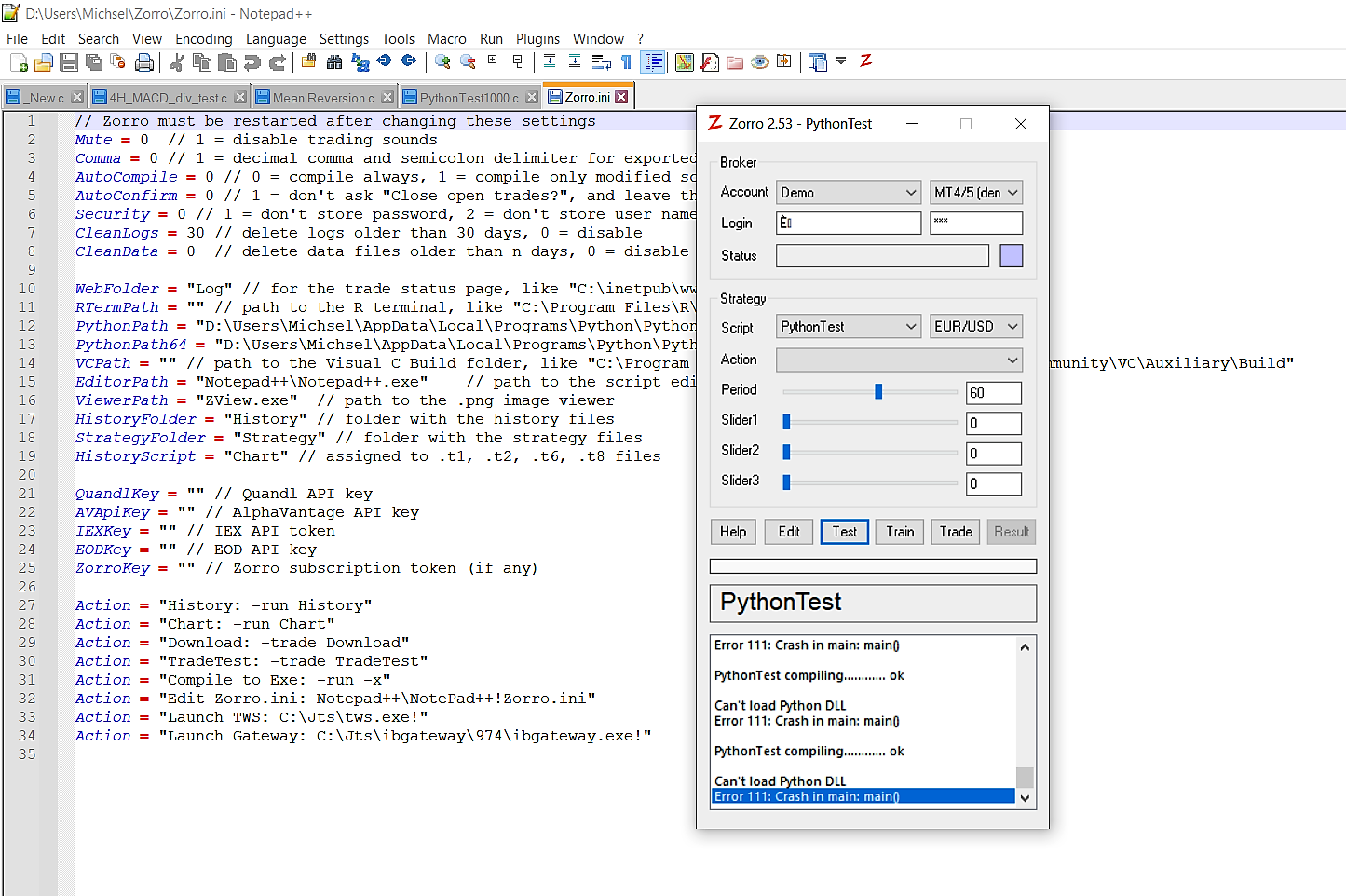The height and width of the screenshot is (896, 1346).
Task: Click the red Z Zorro toolbar icon
Action: (865, 61)
